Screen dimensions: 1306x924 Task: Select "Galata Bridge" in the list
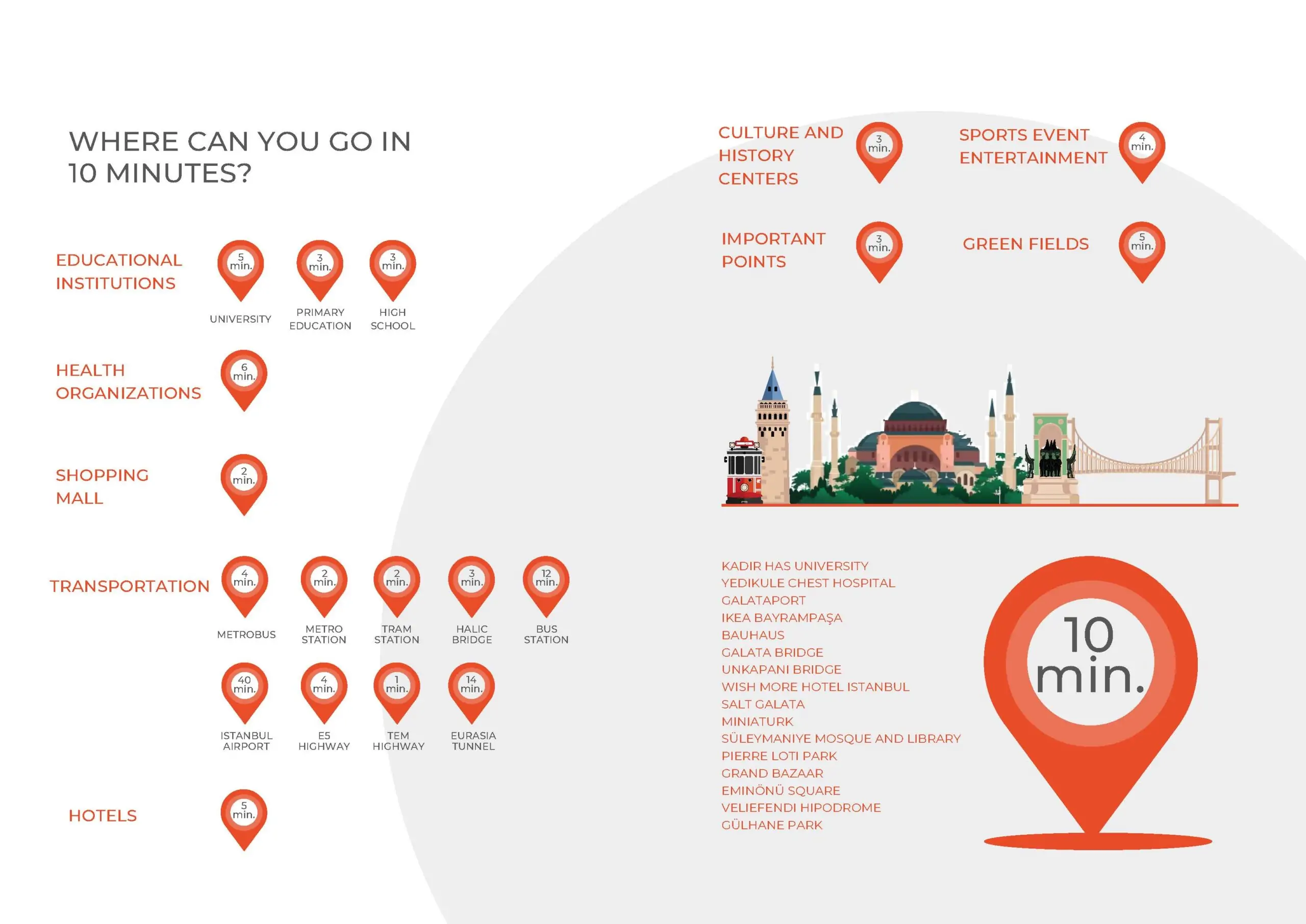(x=772, y=653)
